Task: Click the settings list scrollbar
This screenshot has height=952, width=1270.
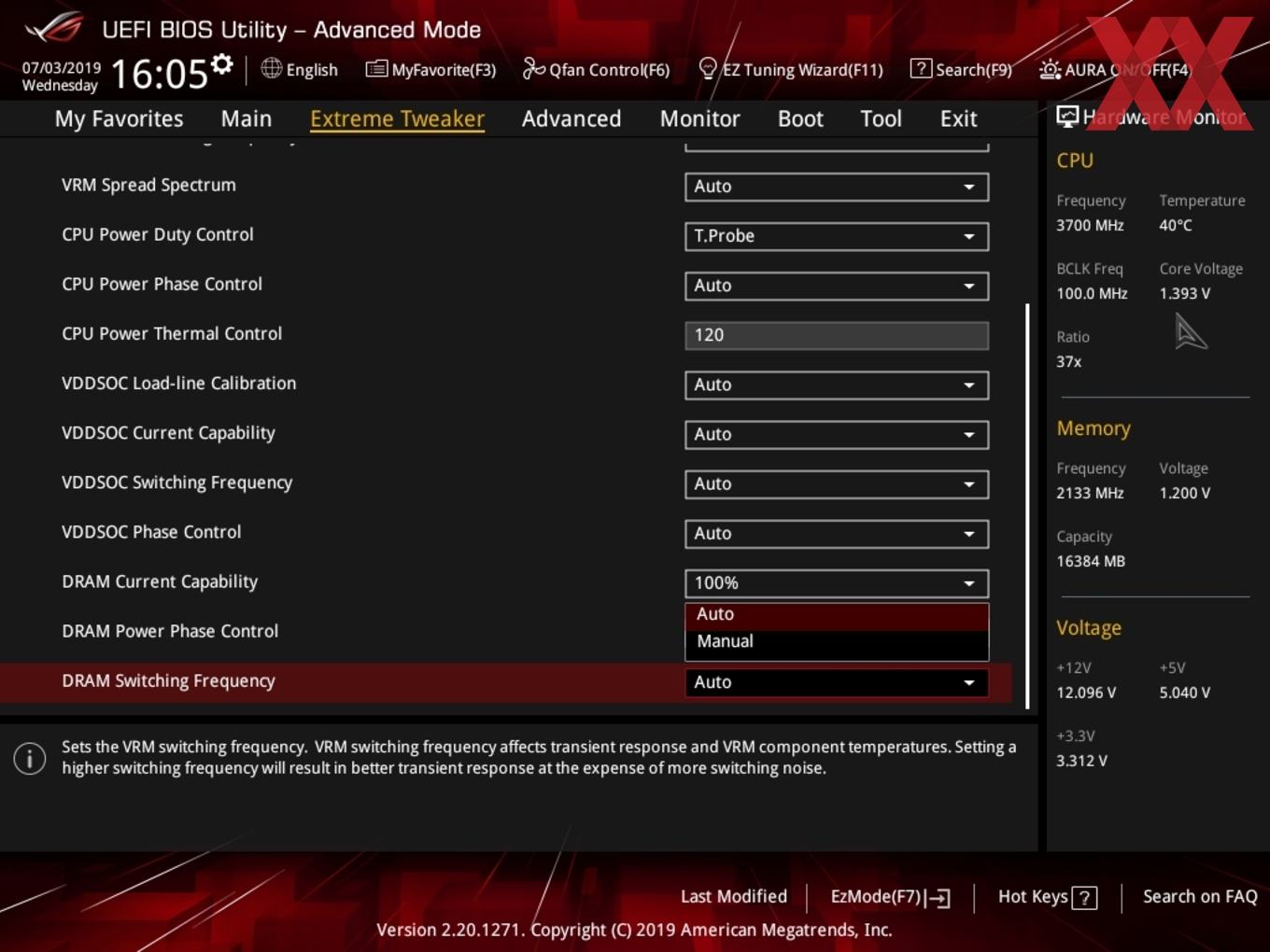Action: click(x=1027, y=506)
